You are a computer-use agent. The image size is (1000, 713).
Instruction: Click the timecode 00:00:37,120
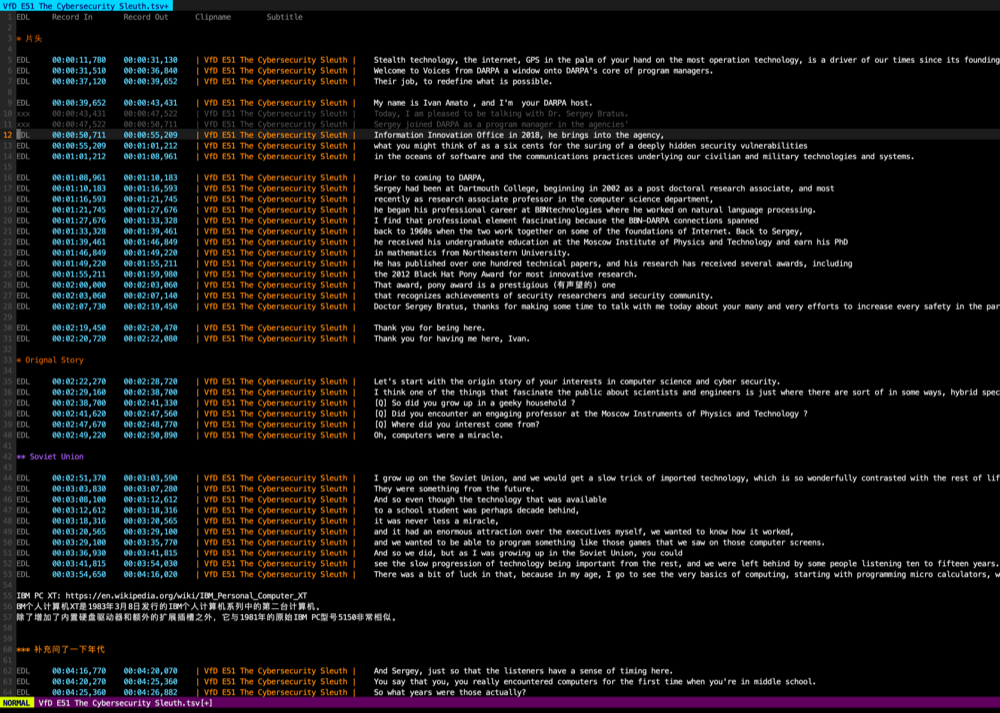[79, 82]
